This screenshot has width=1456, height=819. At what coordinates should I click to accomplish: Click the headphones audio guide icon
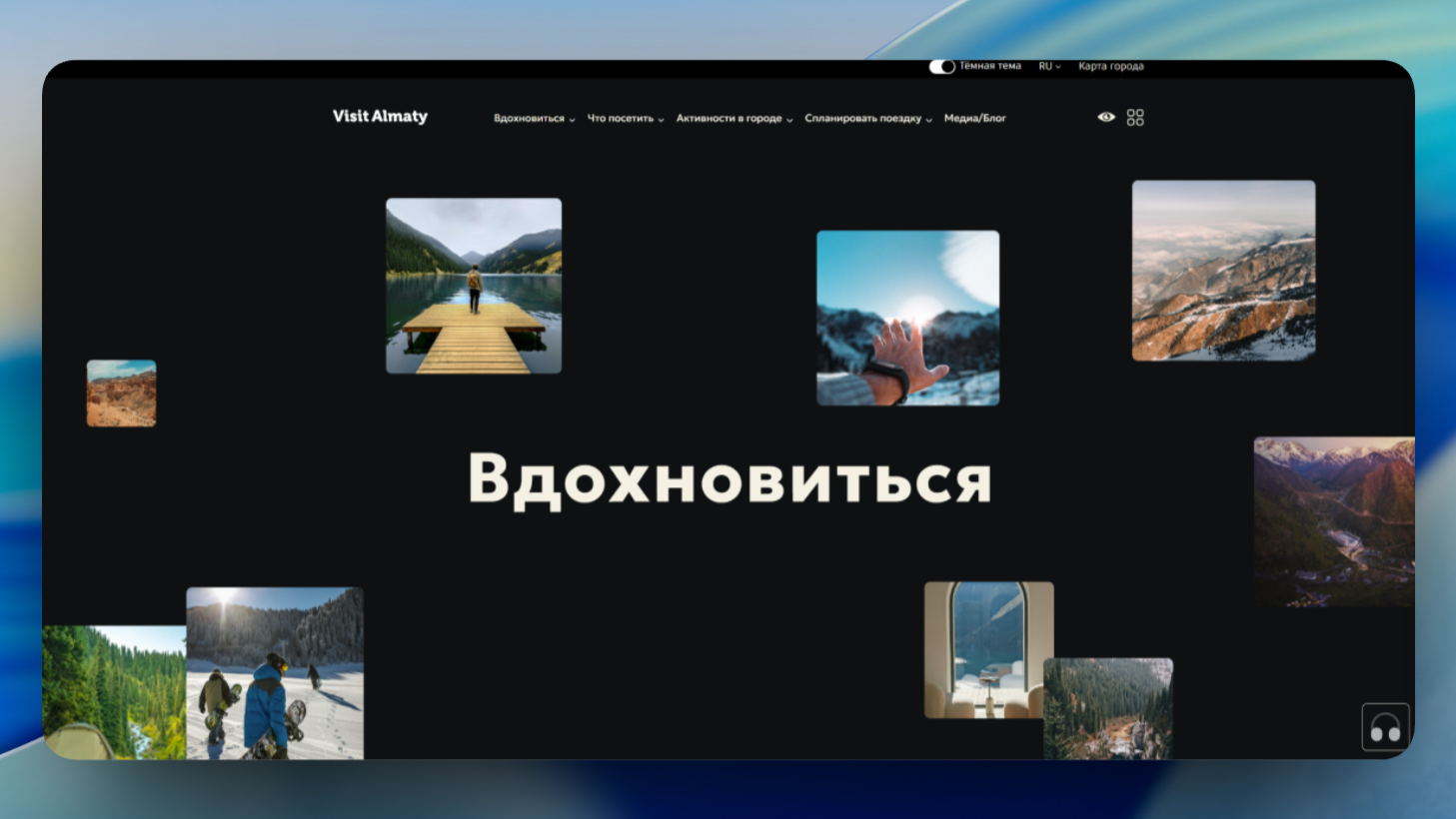tap(1385, 728)
